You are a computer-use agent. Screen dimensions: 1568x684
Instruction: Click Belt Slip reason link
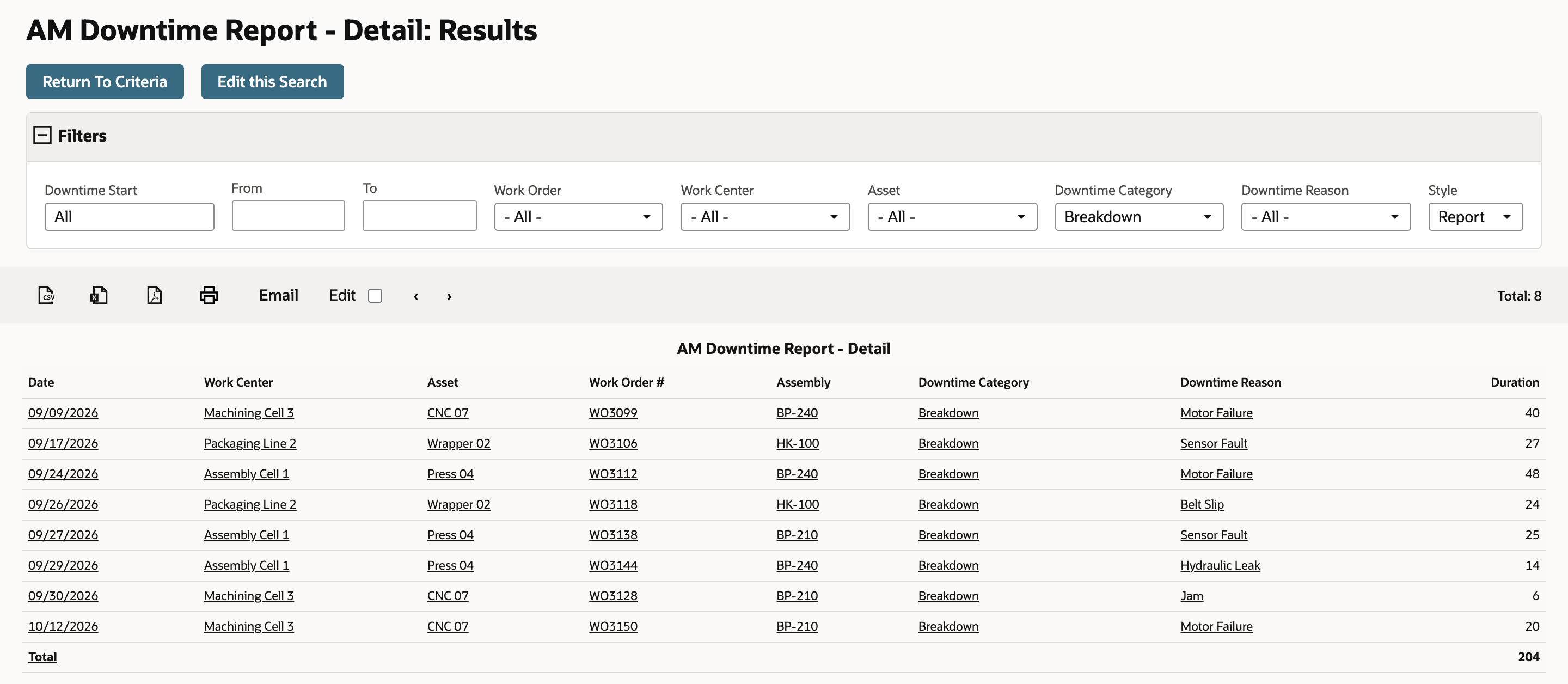(1202, 504)
